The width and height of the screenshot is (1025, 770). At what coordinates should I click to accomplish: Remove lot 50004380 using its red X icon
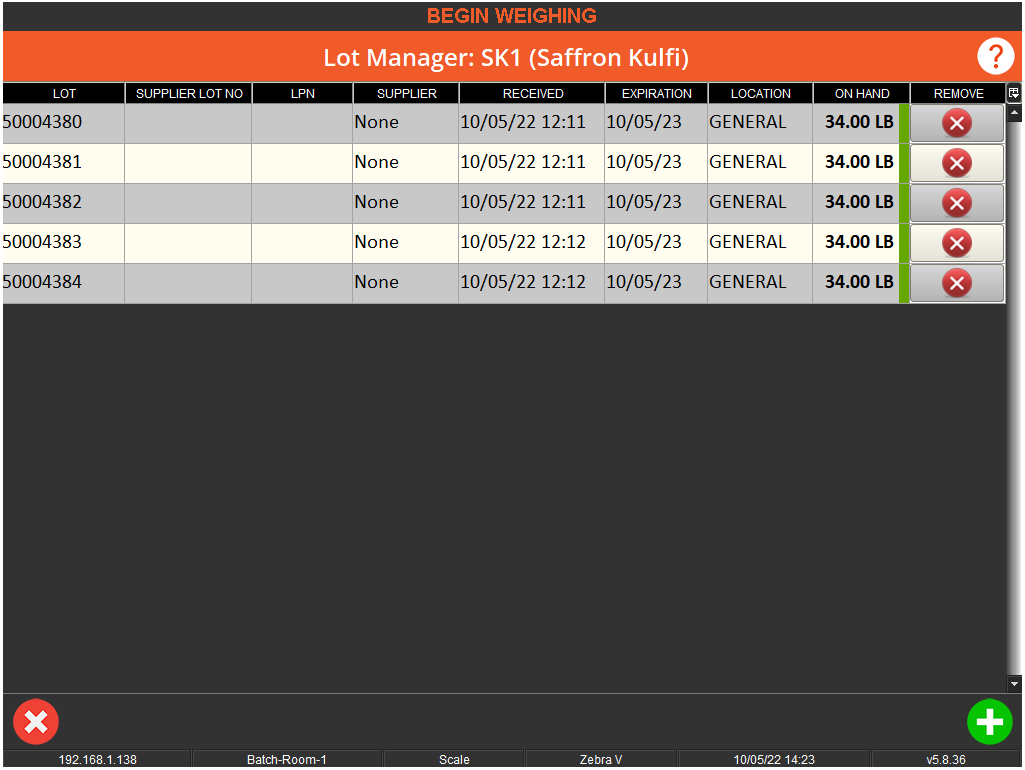[x=956, y=122]
